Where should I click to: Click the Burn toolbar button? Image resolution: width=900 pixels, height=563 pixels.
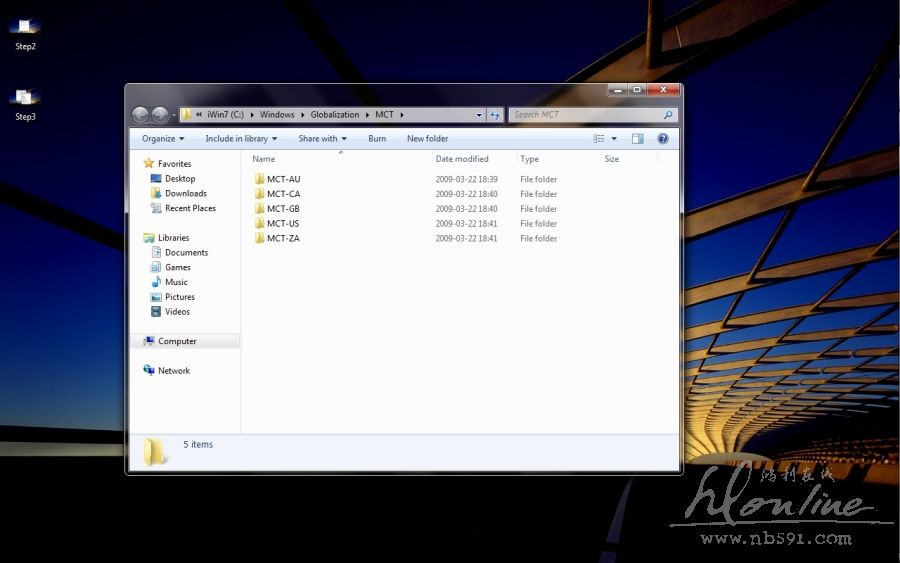point(377,139)
